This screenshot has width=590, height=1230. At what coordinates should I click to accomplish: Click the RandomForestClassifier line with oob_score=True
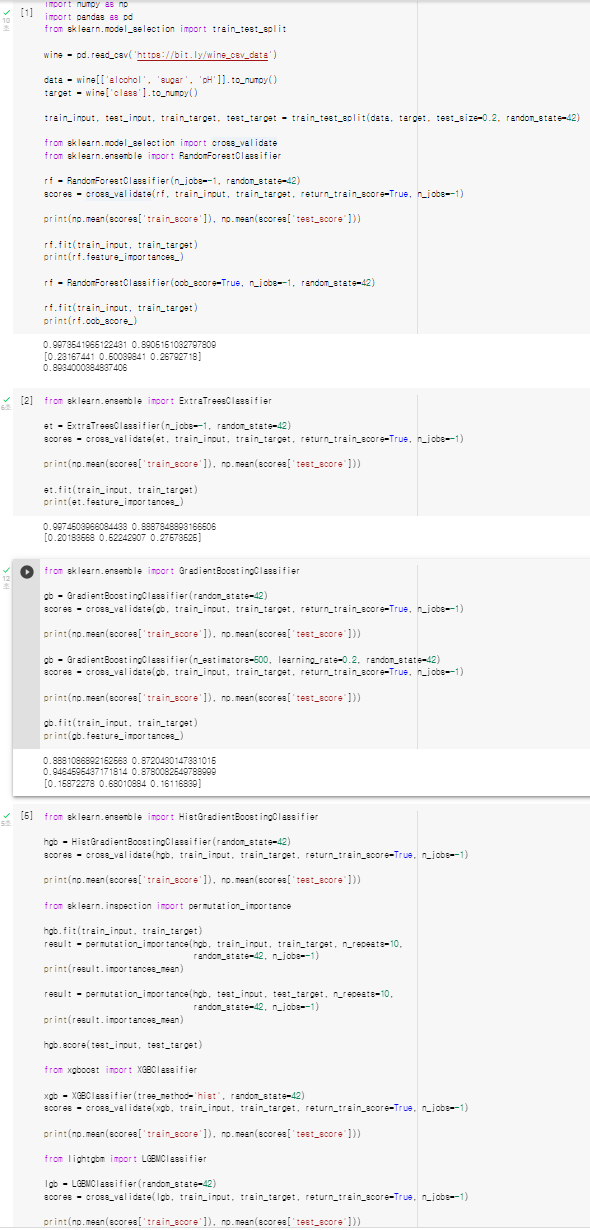(210, 283)
